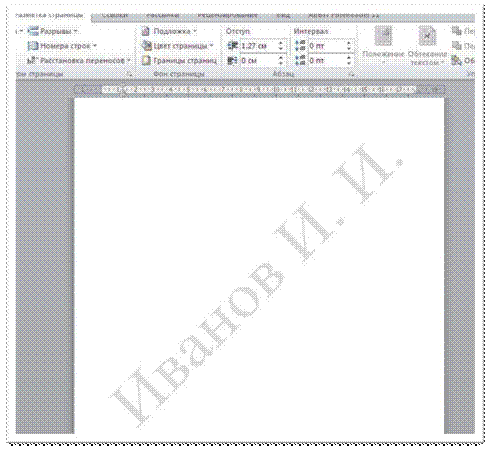The width and height of the screenshot is (490, 451).
Task: Open the Разрывы (Breaks) dropdown
Action: (x=52, y=31)
